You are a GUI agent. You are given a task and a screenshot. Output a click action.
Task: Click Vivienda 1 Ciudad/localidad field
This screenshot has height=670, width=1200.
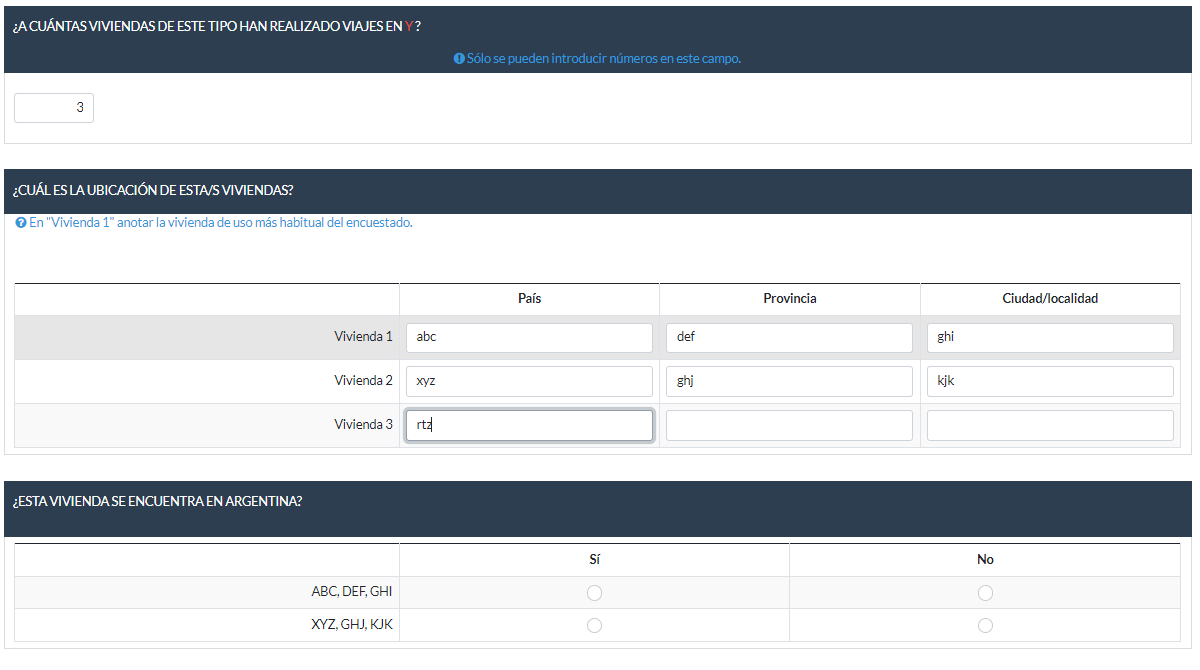(x=1050, y=337)
